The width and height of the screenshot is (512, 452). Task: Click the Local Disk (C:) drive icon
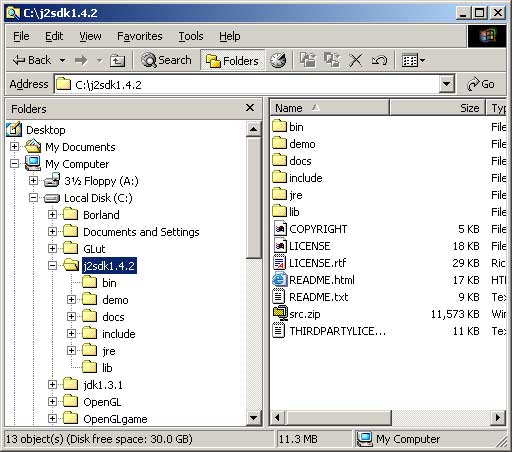pos(52,198)
